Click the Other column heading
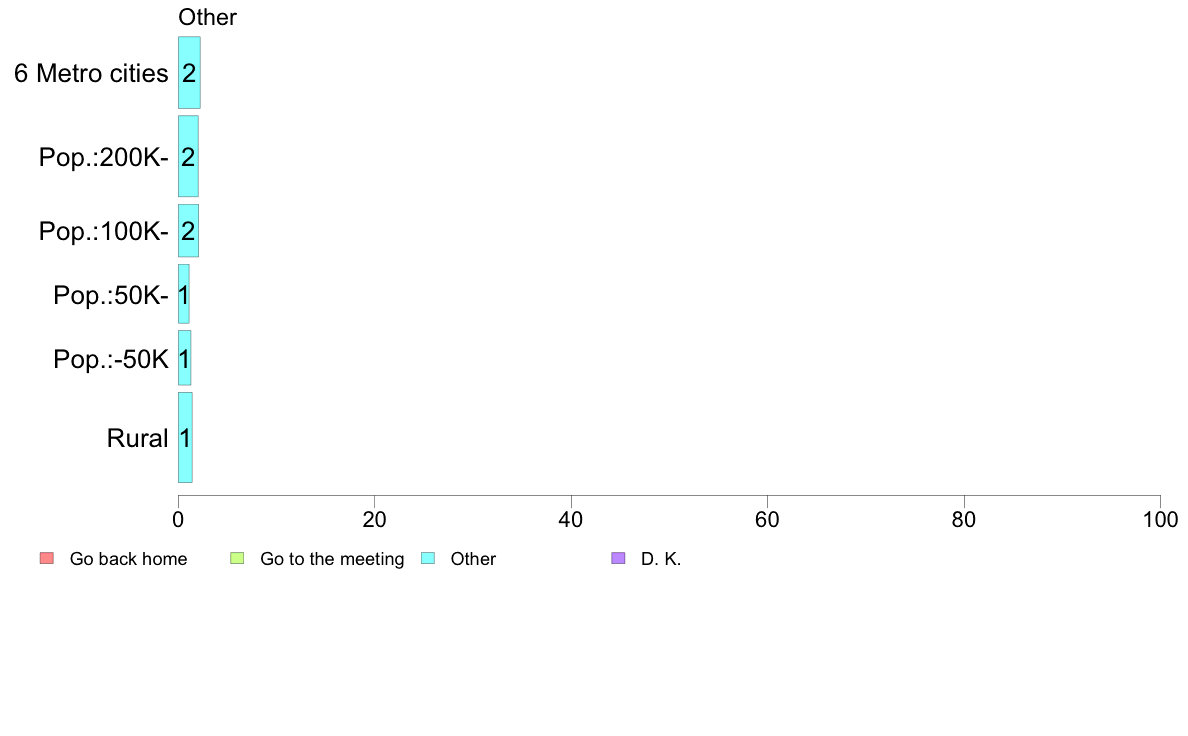1188x736 pixels. click(x=208, y=17)
